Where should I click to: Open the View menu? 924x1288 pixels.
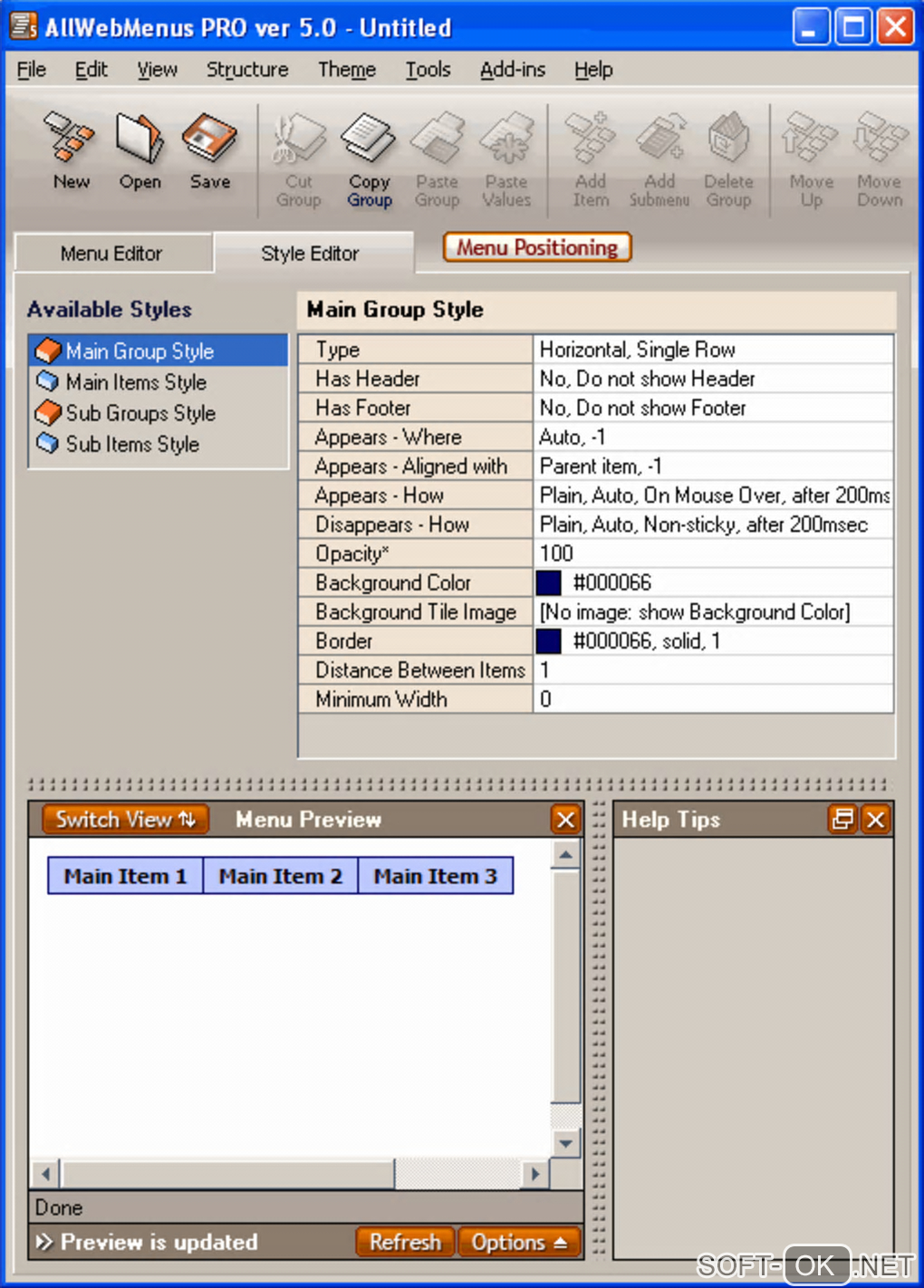[x=157, y=70]
